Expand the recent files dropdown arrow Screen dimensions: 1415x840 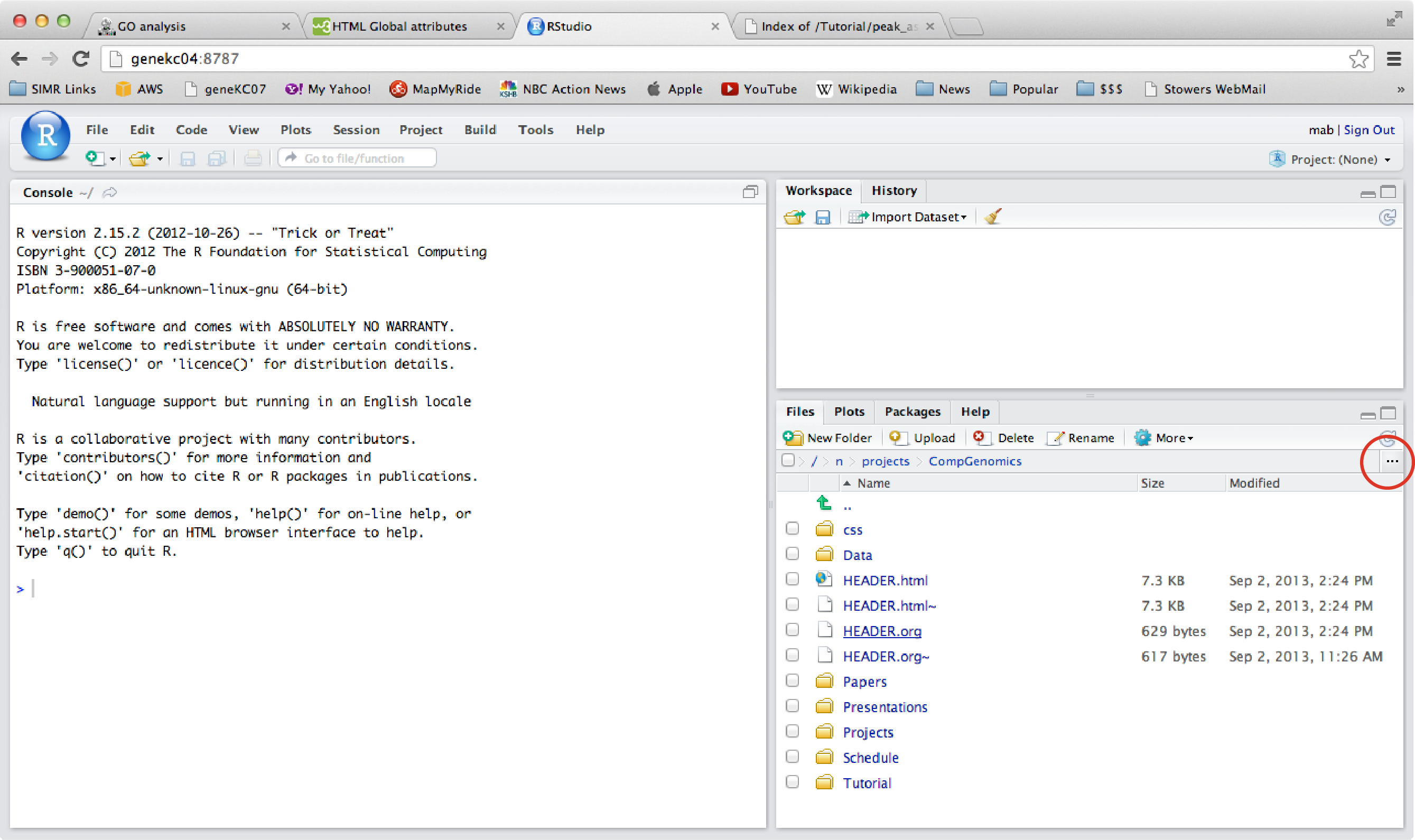click(x=160, y=159)
